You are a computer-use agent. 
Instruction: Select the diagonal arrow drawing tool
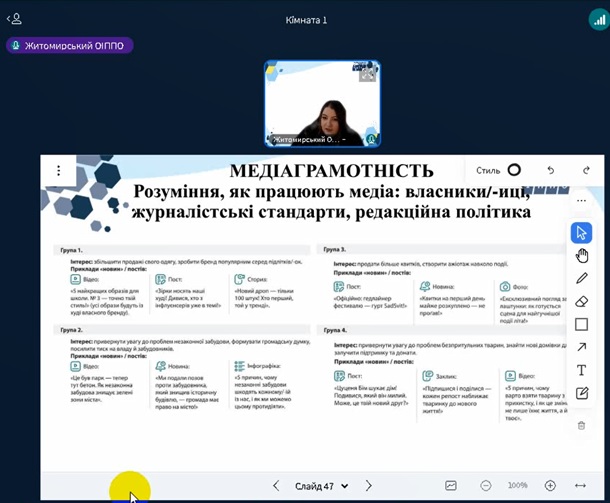582,347
